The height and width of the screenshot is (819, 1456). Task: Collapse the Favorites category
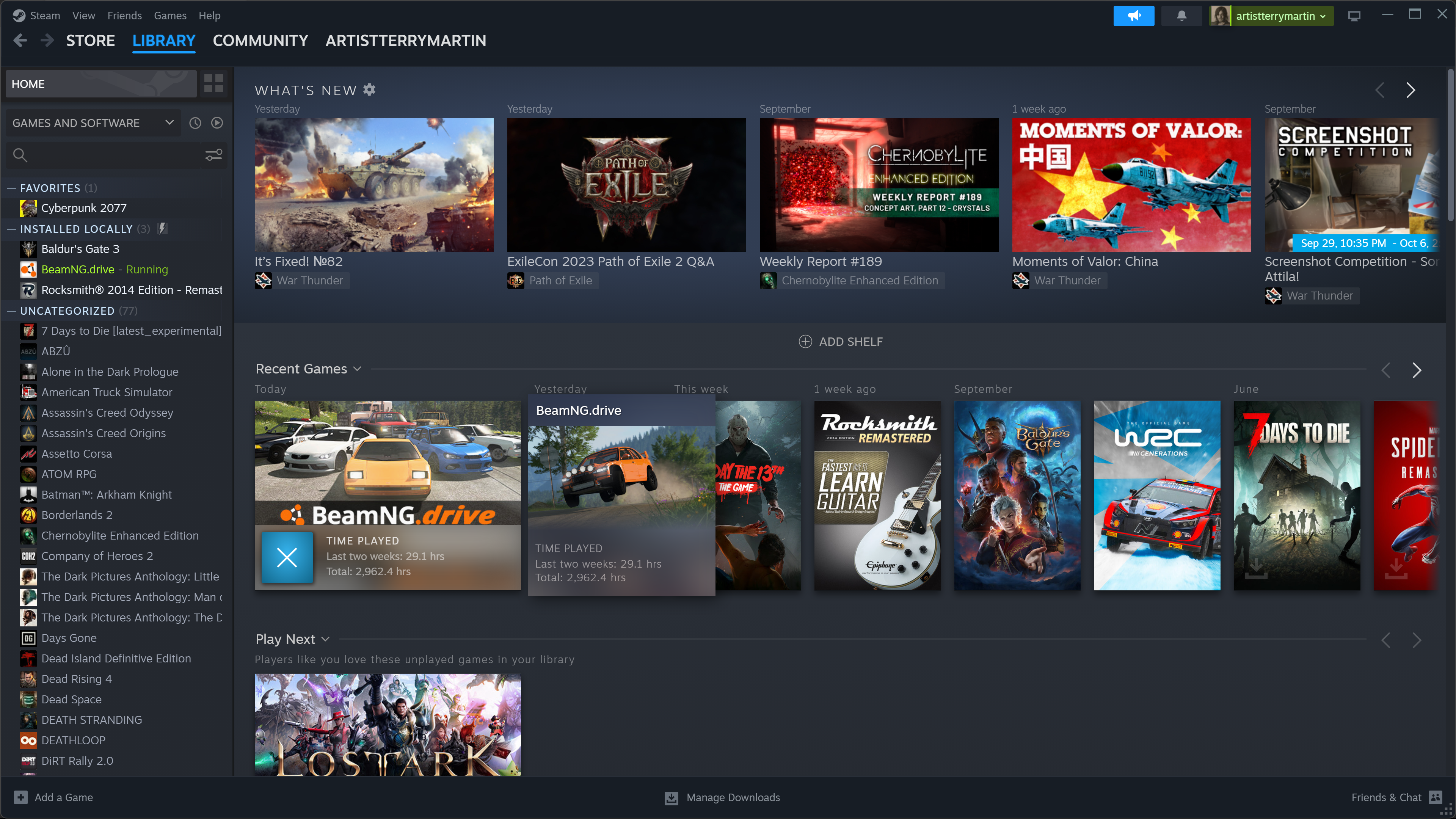11,188
